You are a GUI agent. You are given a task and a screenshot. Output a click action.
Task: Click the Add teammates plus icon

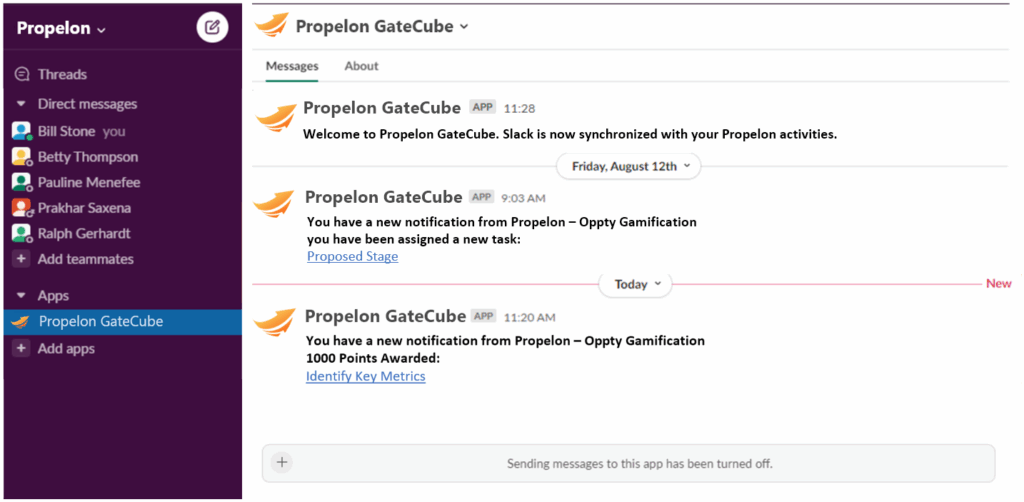point(22,259)
